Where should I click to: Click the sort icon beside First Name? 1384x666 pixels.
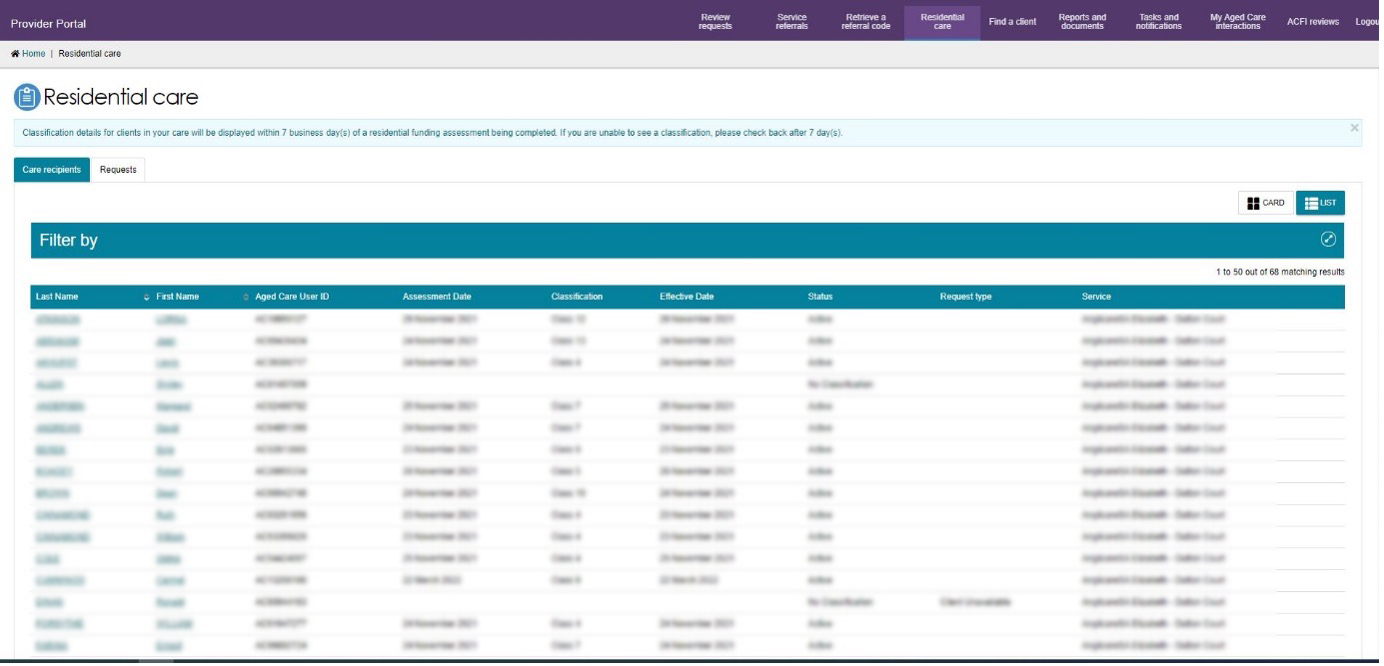(243, 296)
